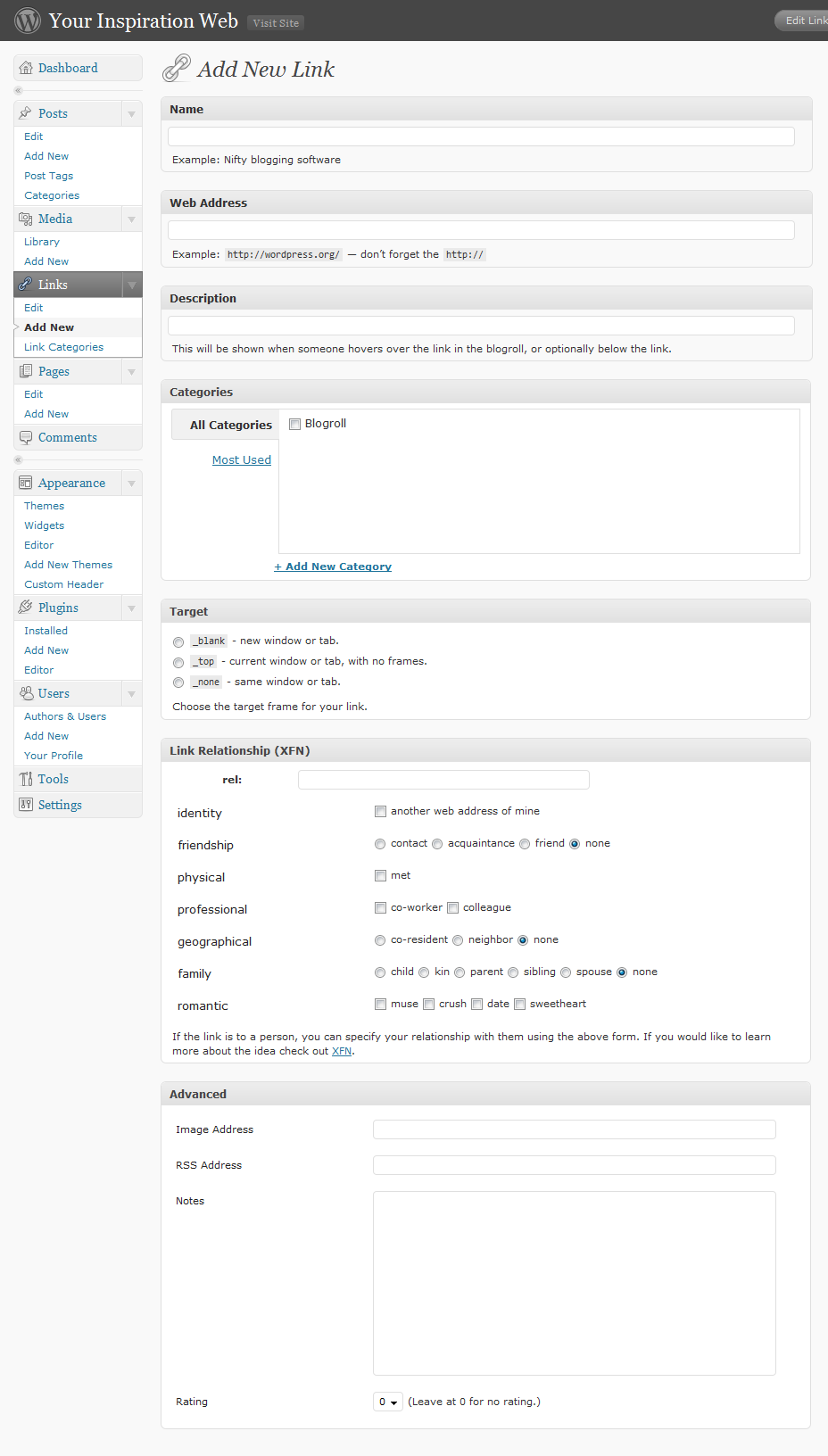Open Link Categories in Links menu

point(63,347)
